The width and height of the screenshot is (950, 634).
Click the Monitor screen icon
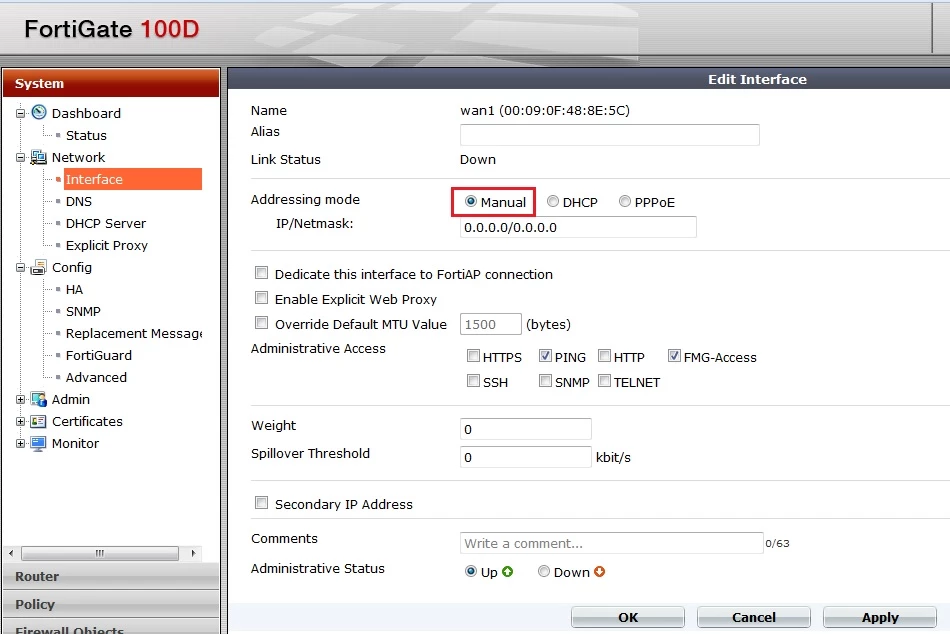(39, 444)
